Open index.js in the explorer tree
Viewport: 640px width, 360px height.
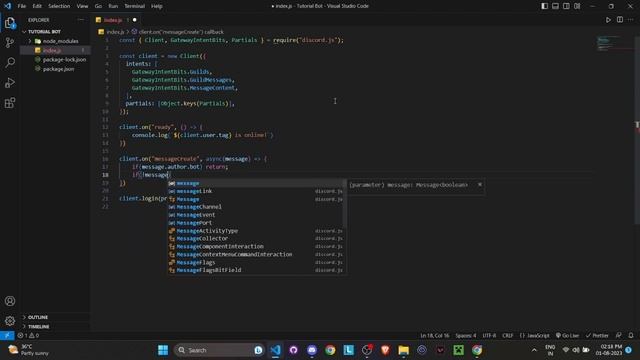tap(52, 50)
